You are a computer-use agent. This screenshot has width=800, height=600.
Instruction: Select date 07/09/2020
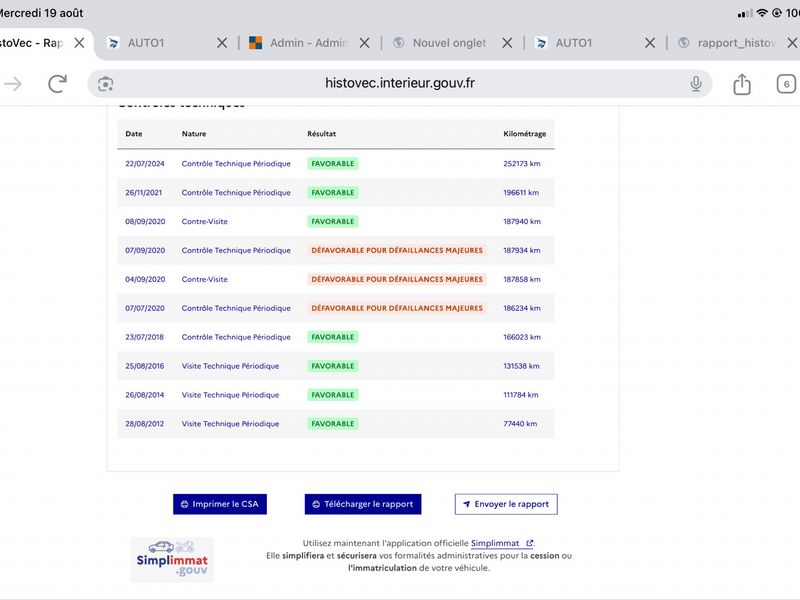(145, 251)
